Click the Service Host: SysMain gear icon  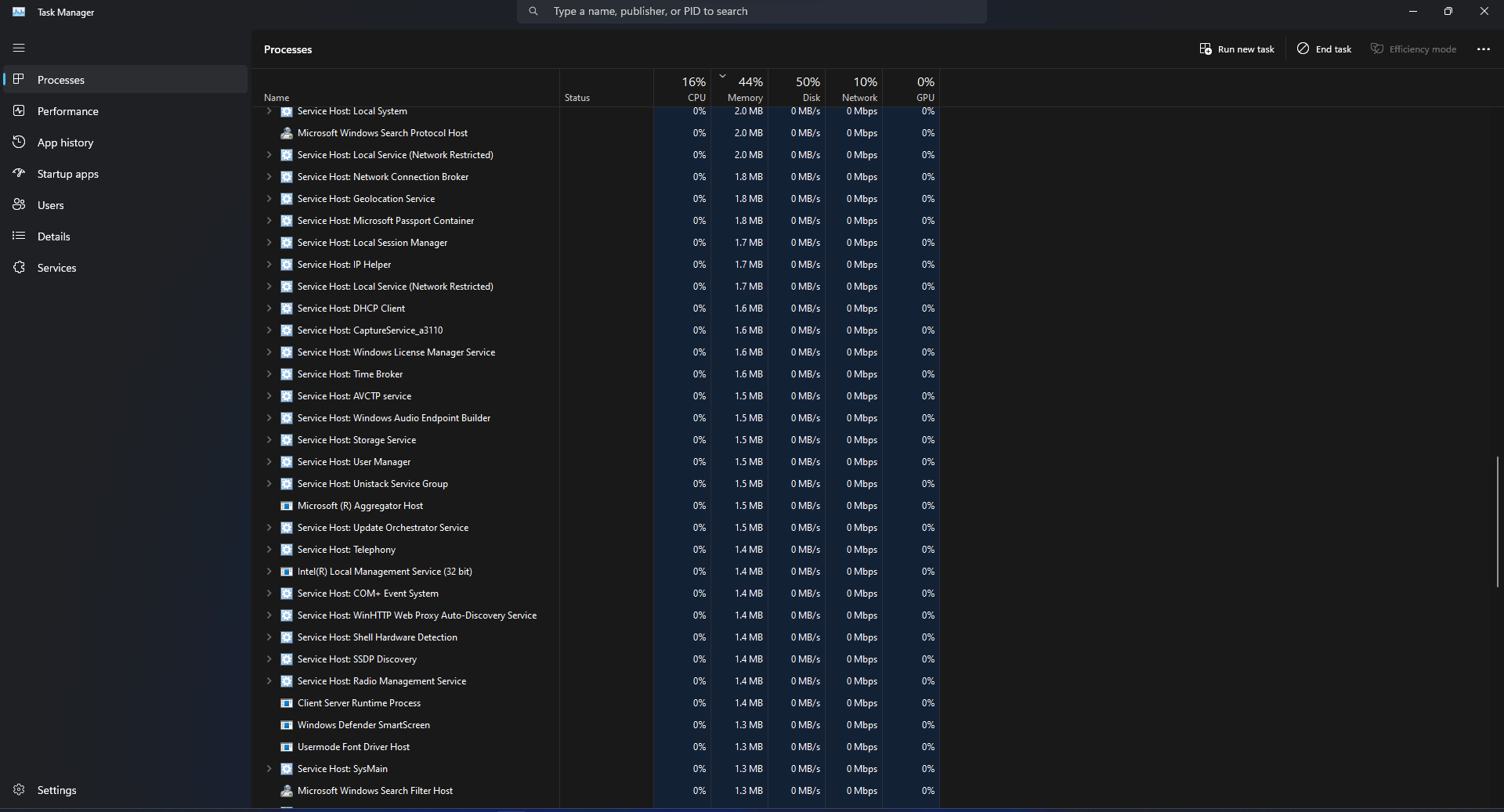tap(287, 769)
